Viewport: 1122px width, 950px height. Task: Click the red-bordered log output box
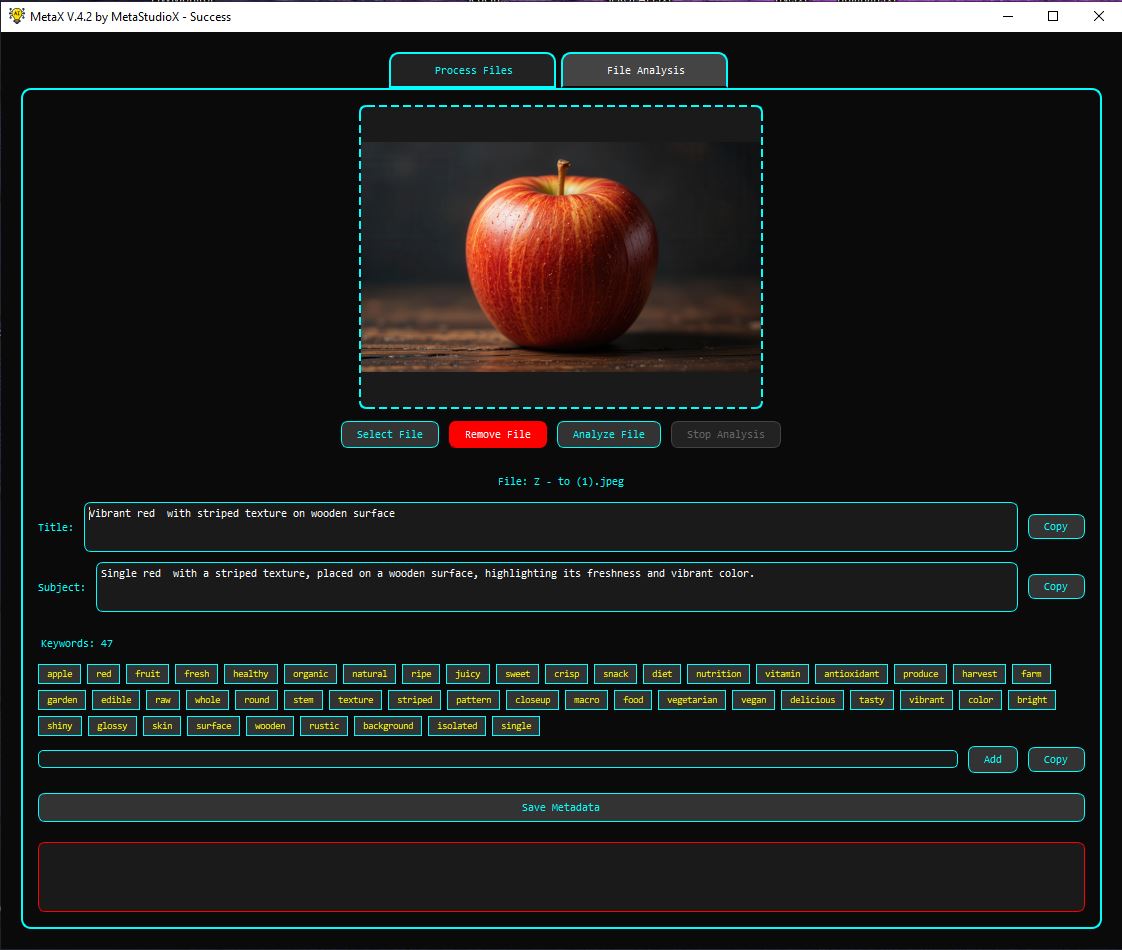click(x=561, y=876)
